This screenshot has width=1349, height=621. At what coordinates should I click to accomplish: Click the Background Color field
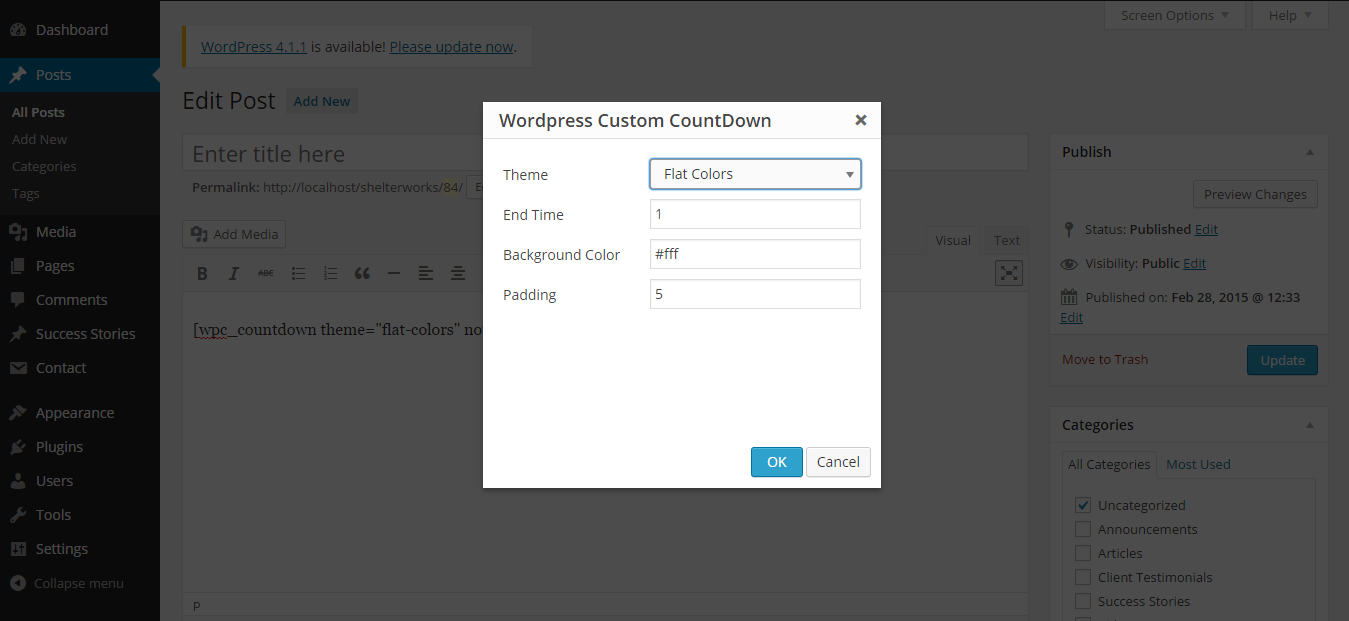pyautogui.click(x=755, y=254)
